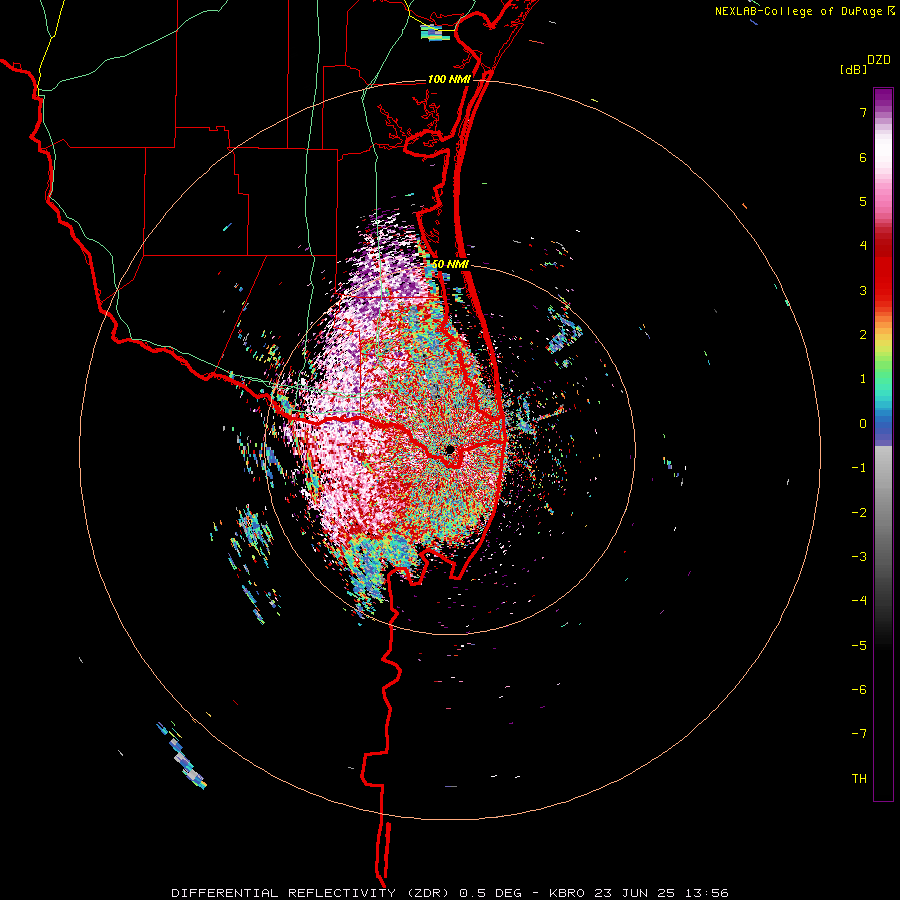This screenshot has width=900, height=900.
Task: Click the color scale at 7 dB purple
Action: [x=883, y=112]
